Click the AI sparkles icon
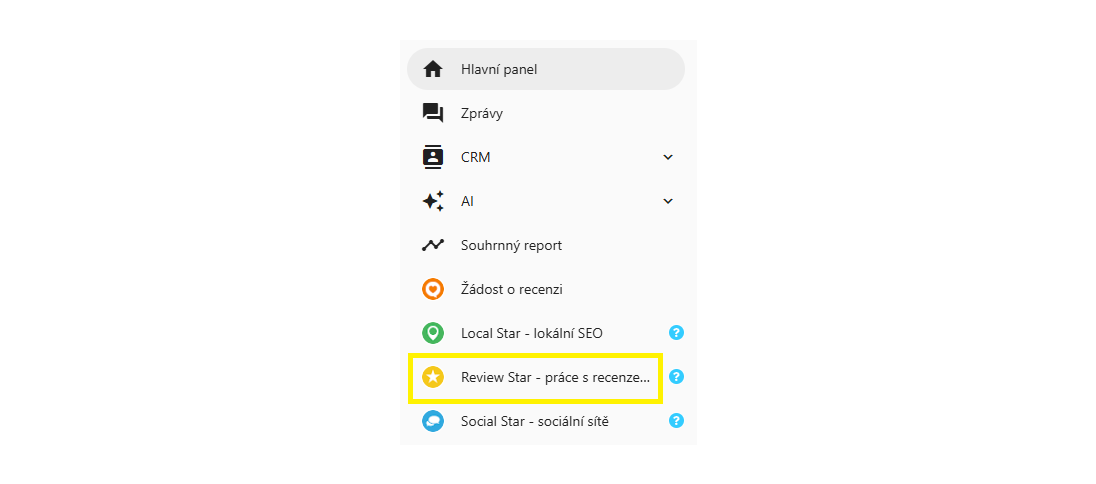This screenshot has width=1096, height=484. click(432, 201)
